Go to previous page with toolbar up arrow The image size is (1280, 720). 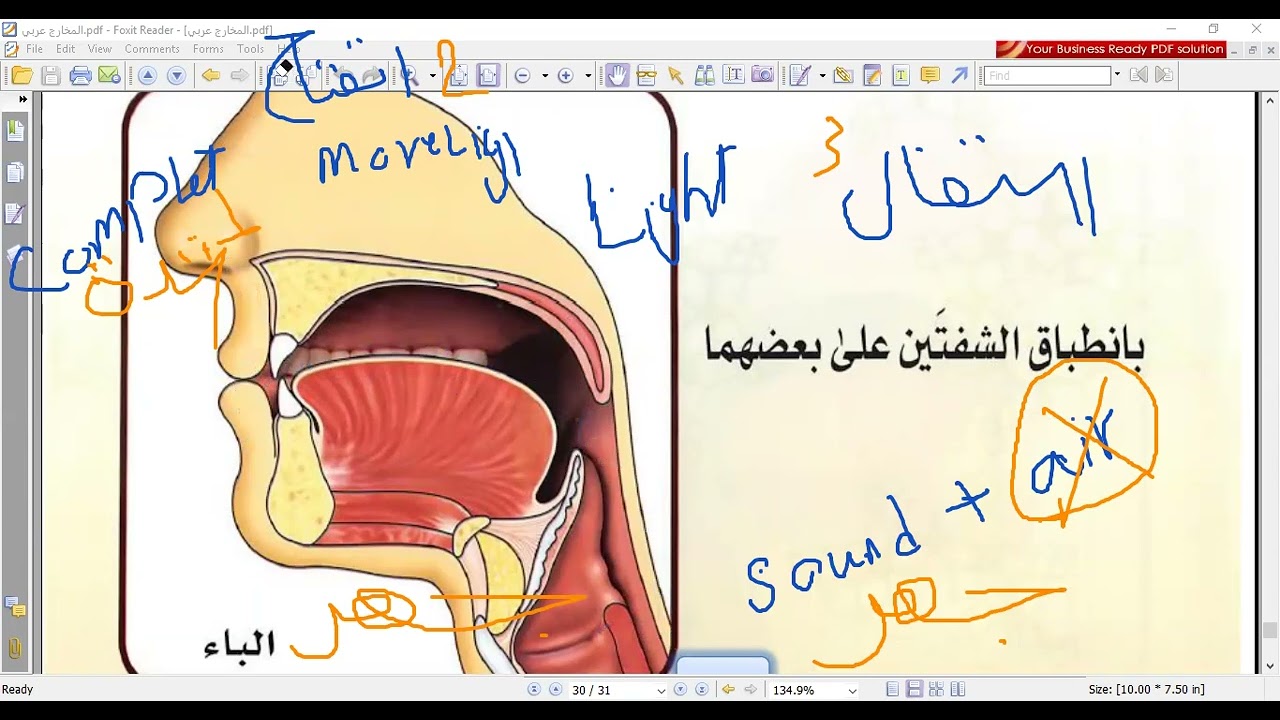coord(147,75)
